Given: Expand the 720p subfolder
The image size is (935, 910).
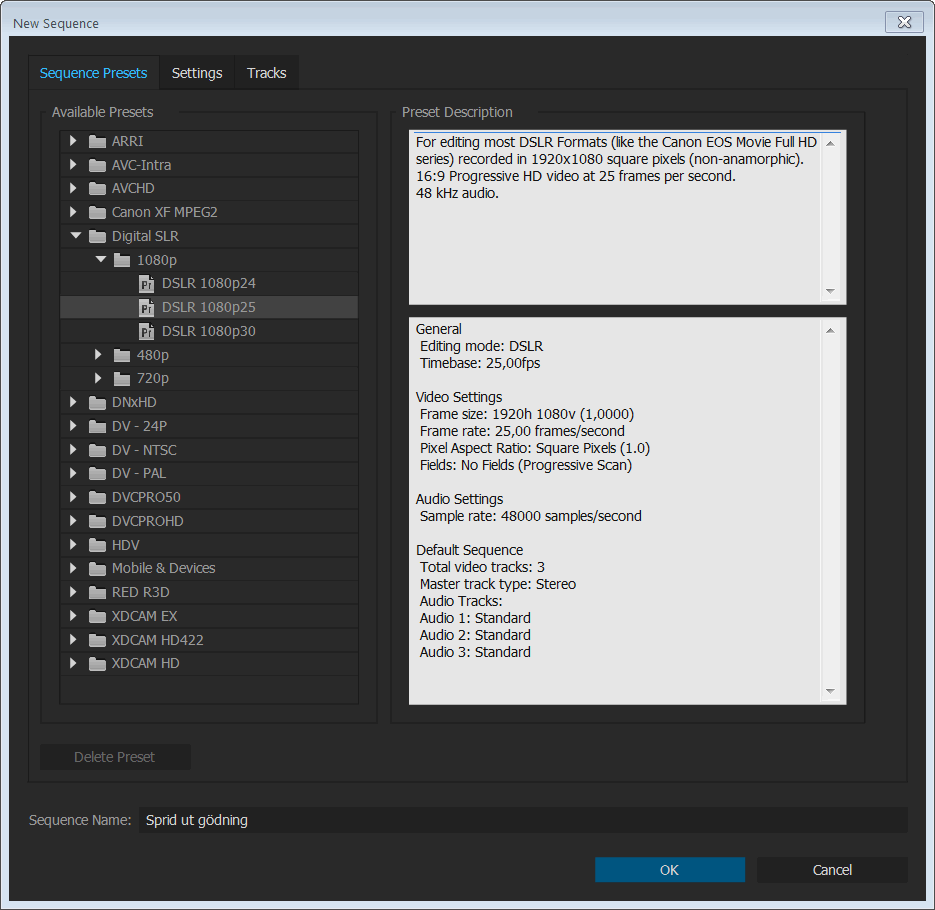Looking at the screenshot, I should (99, 378).
